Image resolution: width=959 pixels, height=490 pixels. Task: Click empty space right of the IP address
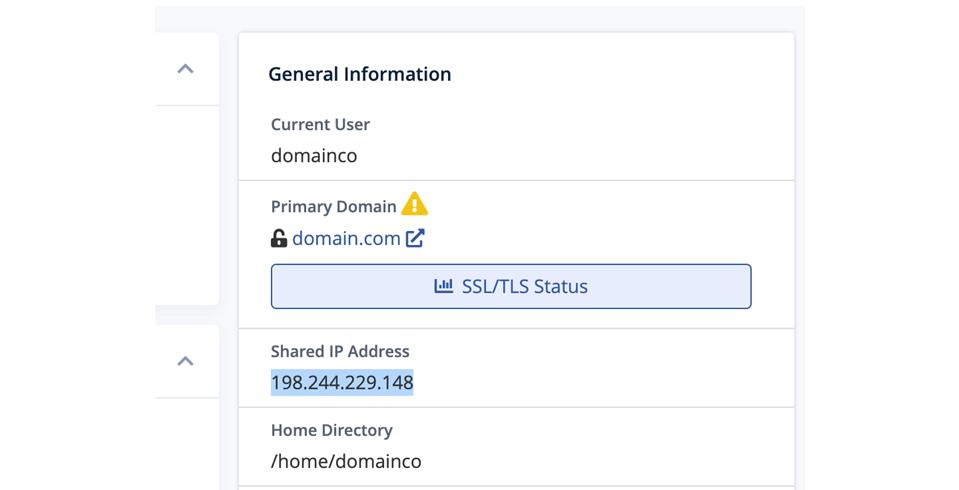(600, 382)
